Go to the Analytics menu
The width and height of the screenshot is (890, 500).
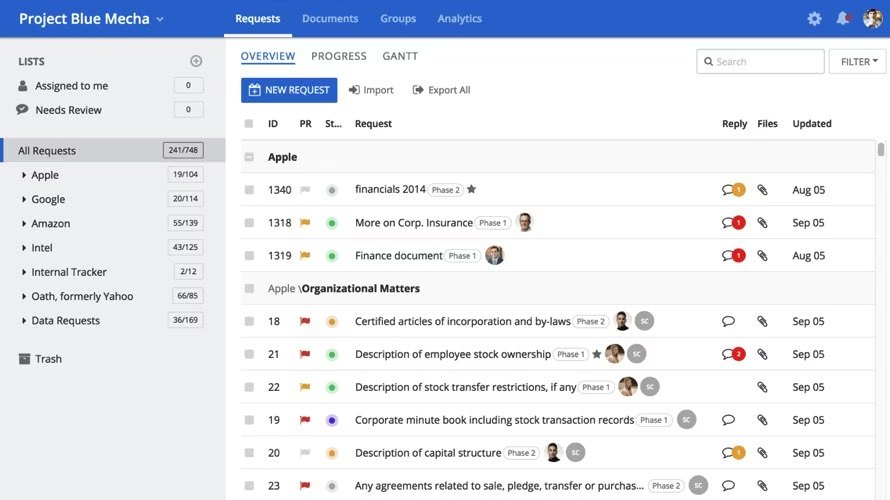click(x=459, y=19)
